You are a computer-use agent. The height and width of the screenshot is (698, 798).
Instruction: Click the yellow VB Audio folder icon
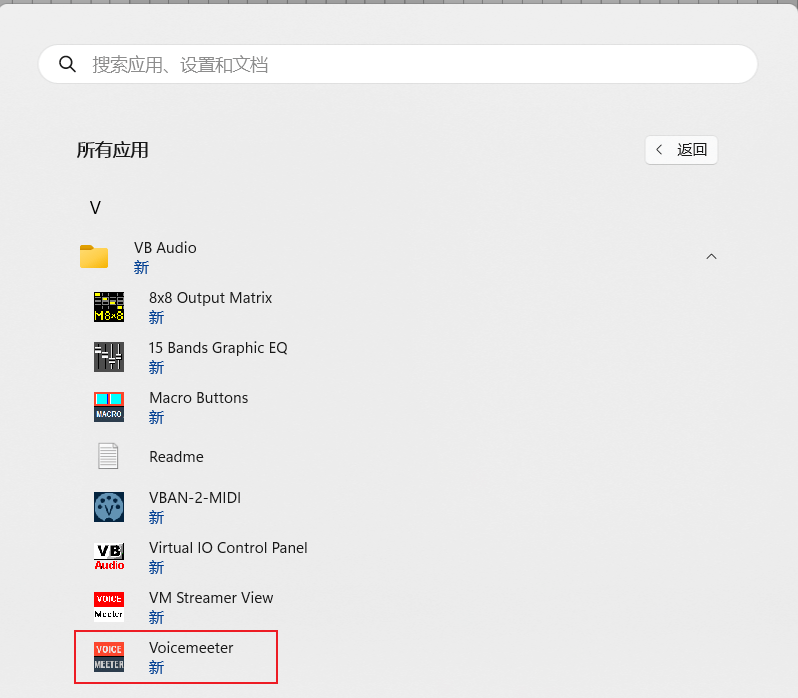[x=94, y=257]
